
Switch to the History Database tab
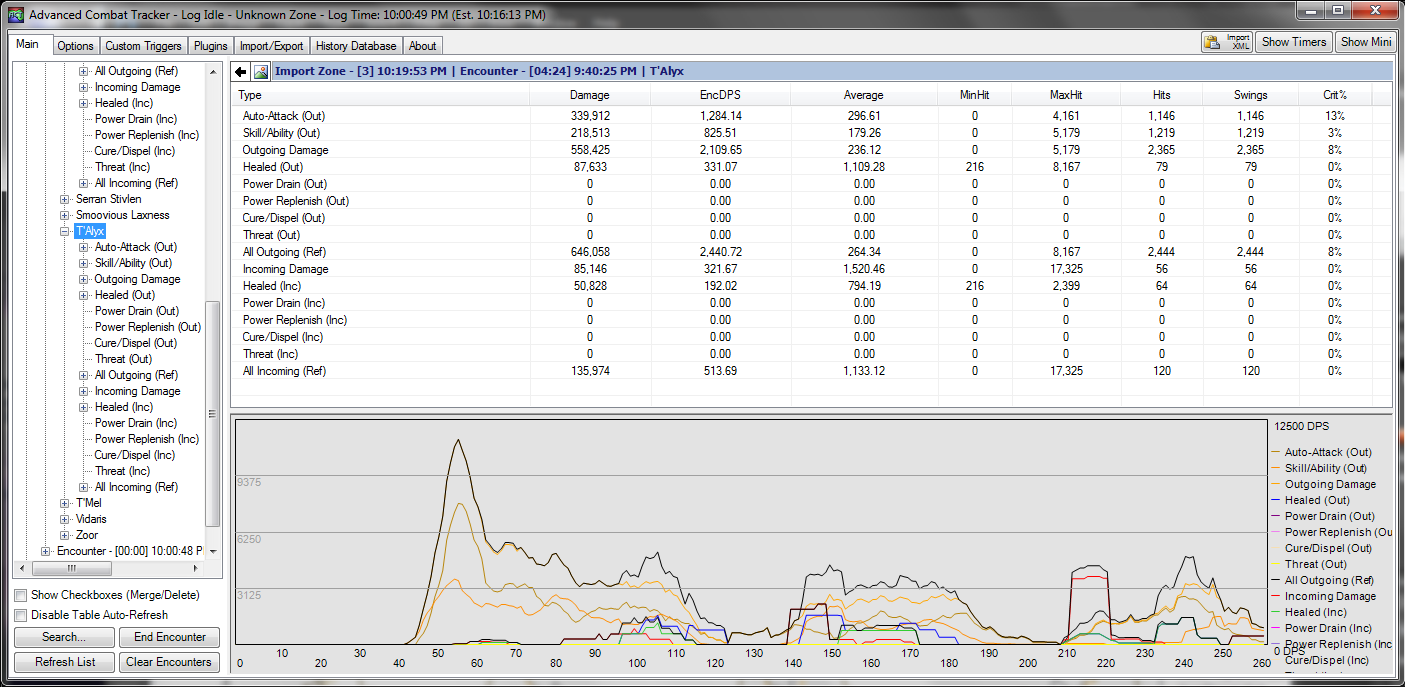(x=356, y=46)
